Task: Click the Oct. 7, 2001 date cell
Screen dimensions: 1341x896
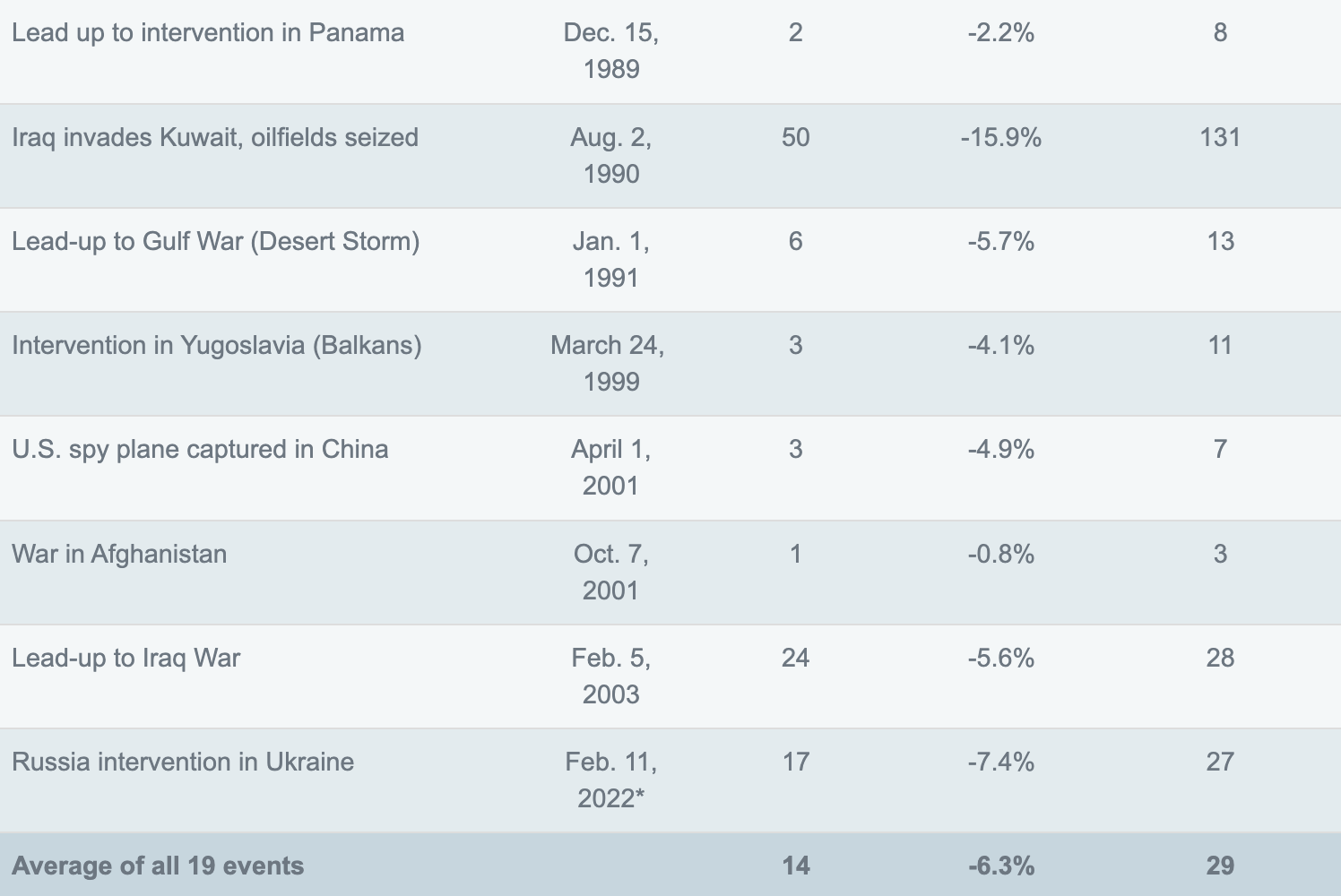Action: (611, 572)
